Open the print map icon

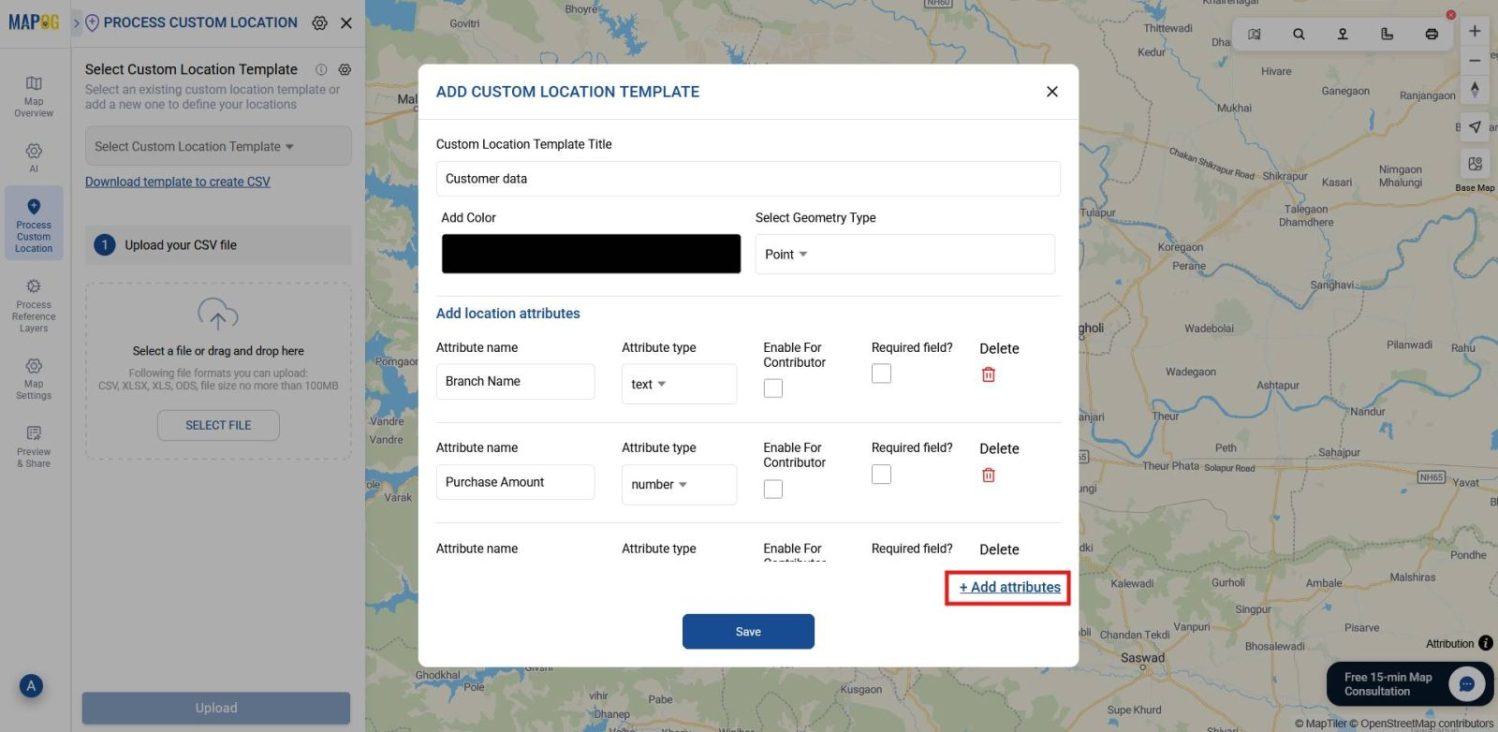tap(1432, 35)
